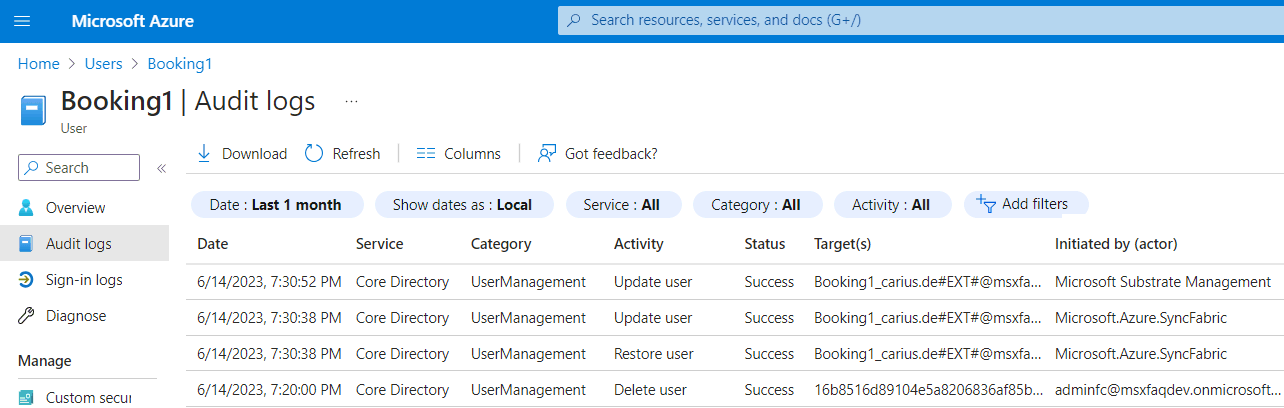Go to Users breadcrumb
The image size is (1284, 408).
pos(103,63)
